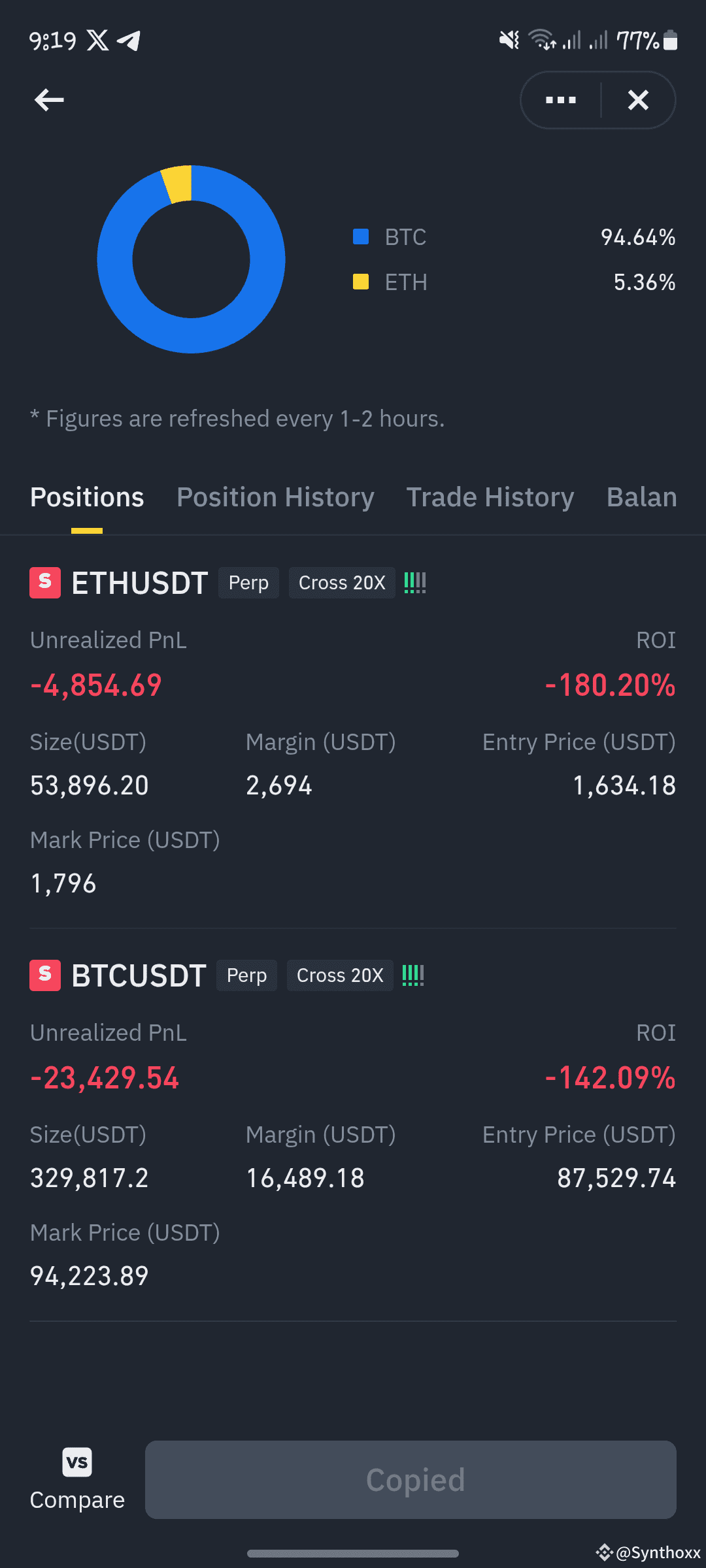Tap the red S icon beside BTCUSDT

tap(45, 975)
